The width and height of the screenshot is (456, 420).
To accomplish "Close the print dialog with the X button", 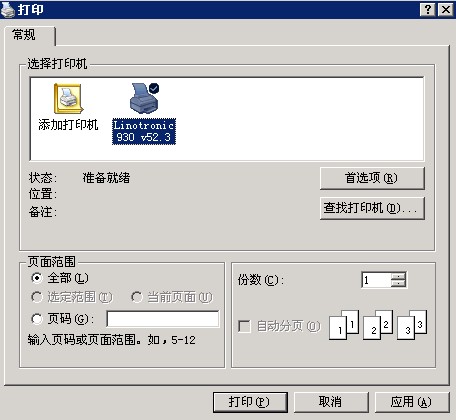I will click(446, 9).
